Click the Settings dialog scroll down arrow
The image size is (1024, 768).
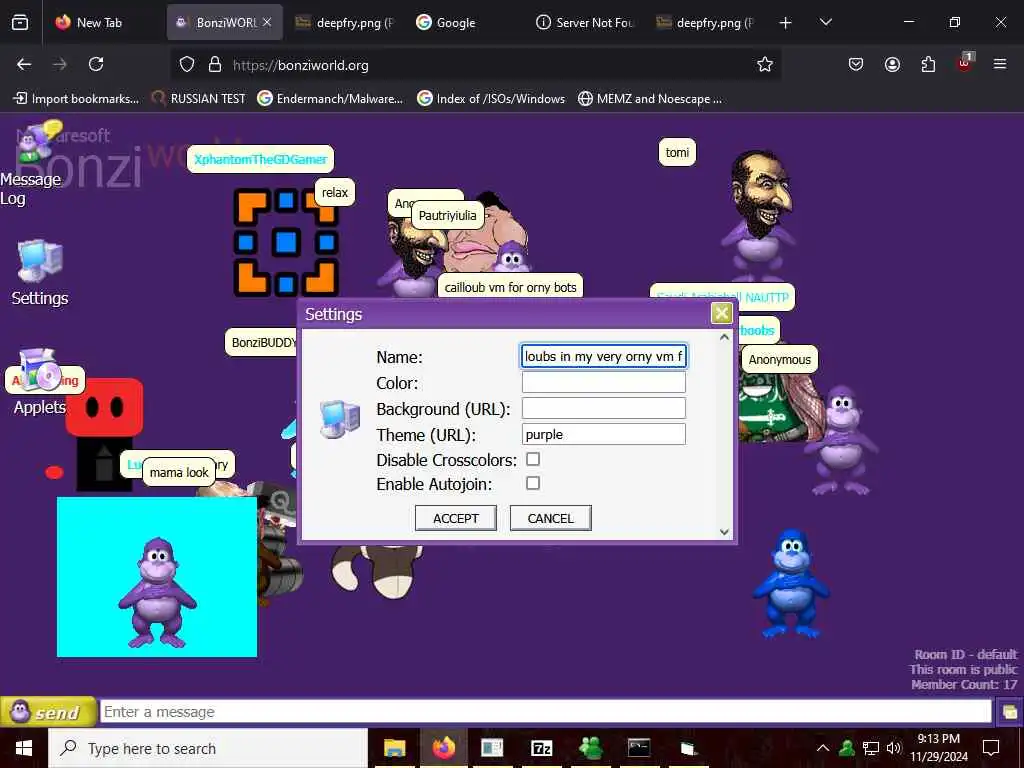(724, 532)
